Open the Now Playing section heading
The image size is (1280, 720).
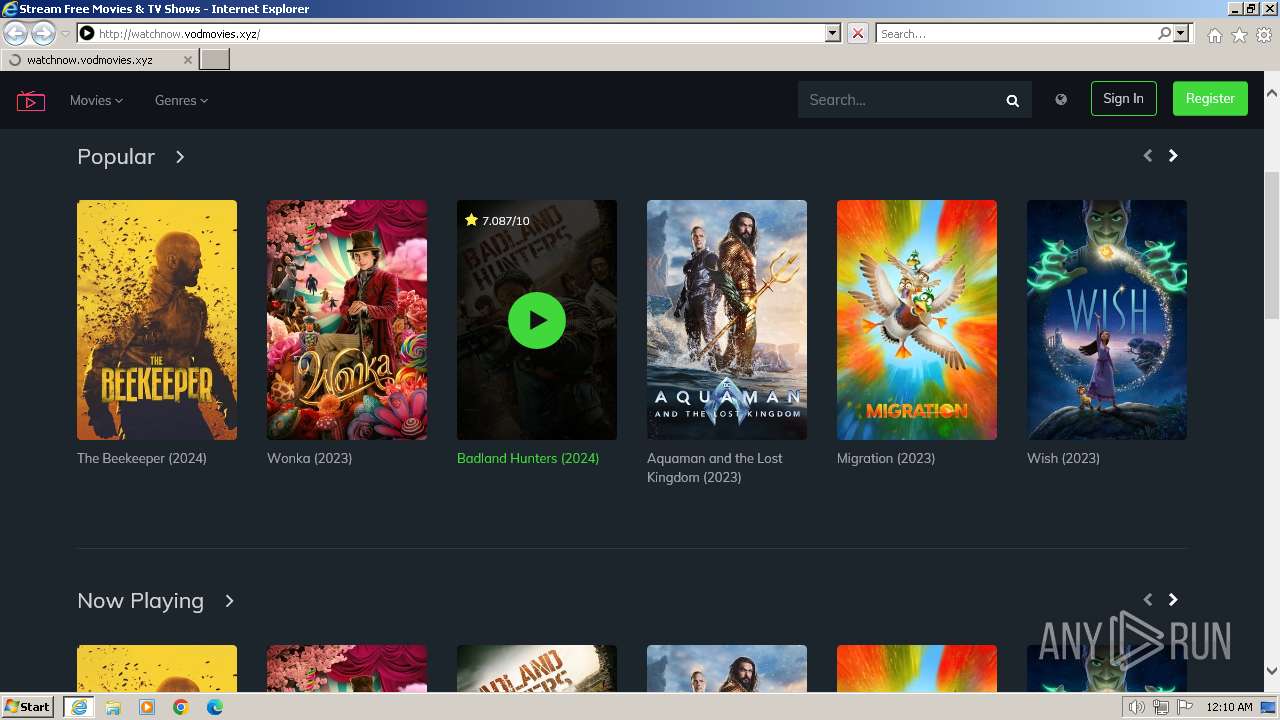pyautogui.click(x=140, y=601)
